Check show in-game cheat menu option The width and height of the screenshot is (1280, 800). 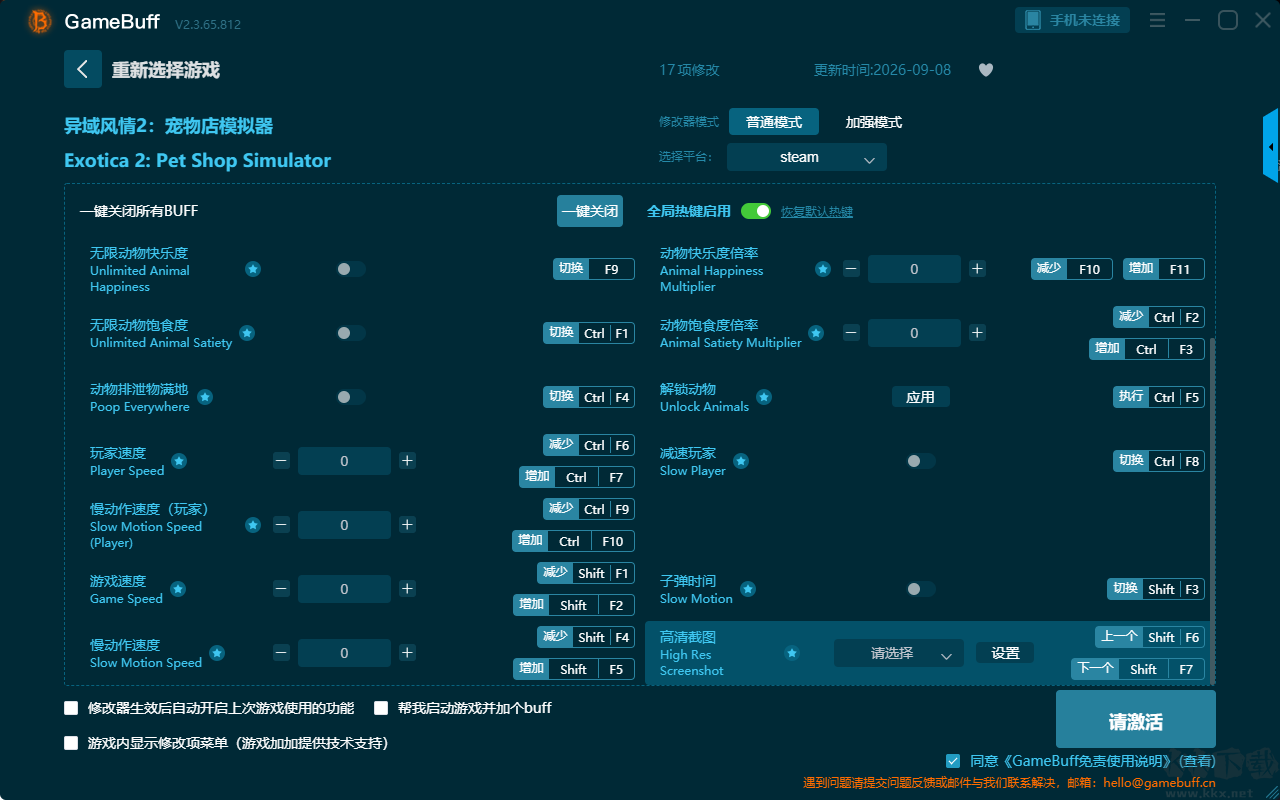tap(71, 743)
